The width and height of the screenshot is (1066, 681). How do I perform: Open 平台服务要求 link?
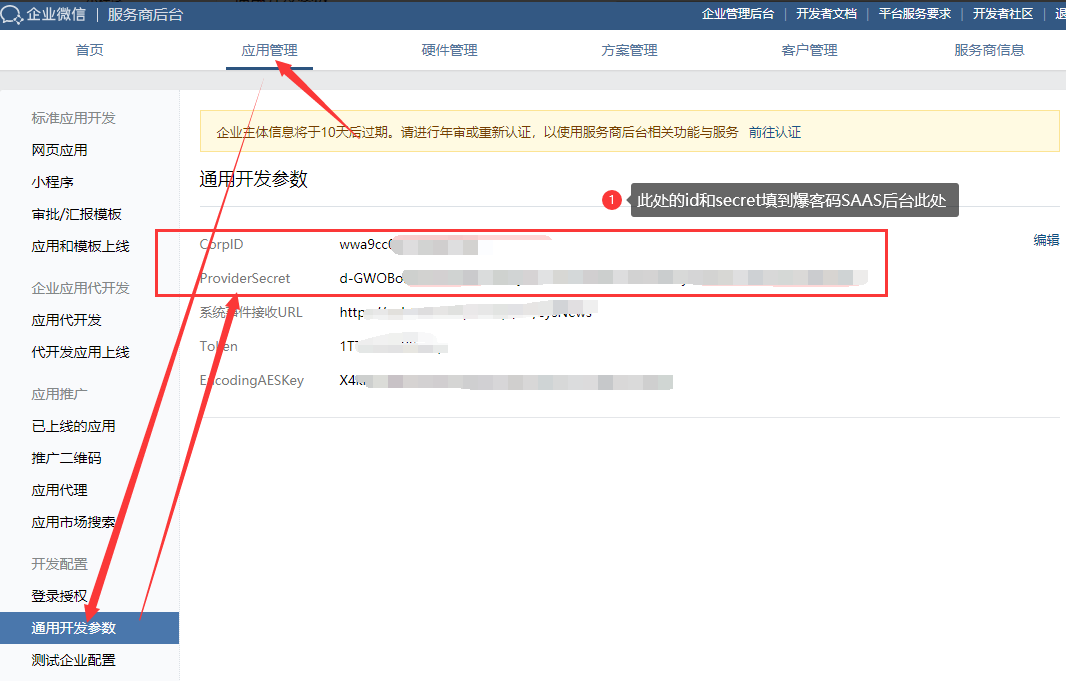[x=914, y=14]
